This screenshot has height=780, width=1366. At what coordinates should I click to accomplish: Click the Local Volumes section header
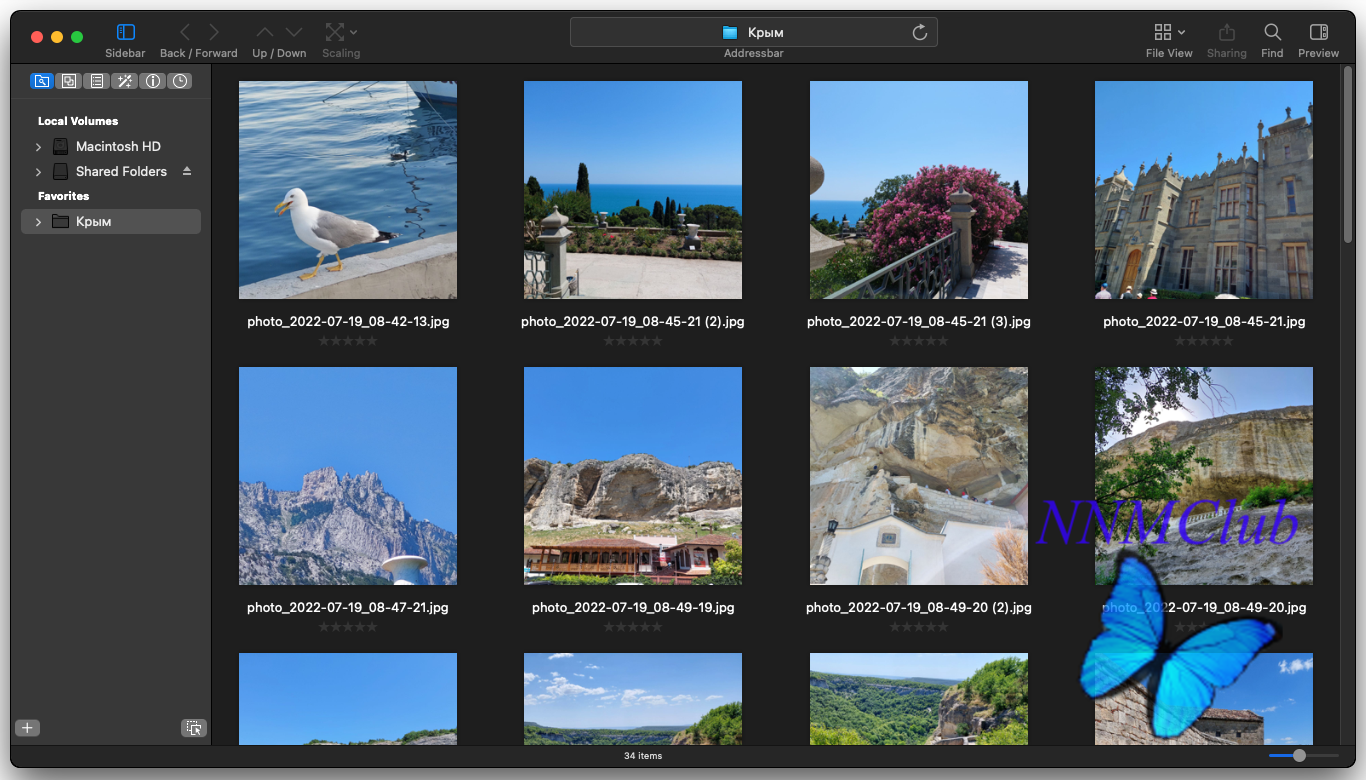coord(78,121)
